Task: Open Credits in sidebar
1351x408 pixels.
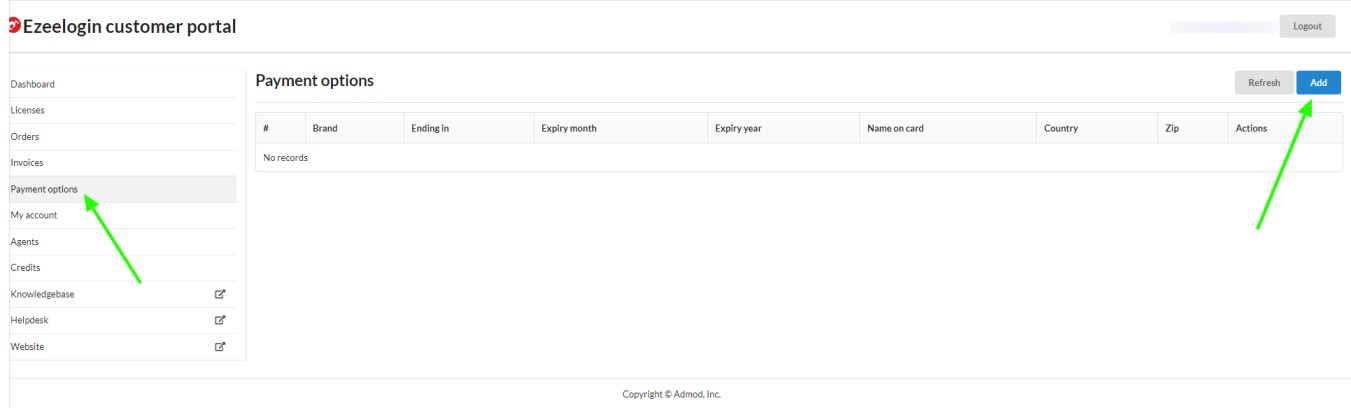Action: (x=123, y=267)
